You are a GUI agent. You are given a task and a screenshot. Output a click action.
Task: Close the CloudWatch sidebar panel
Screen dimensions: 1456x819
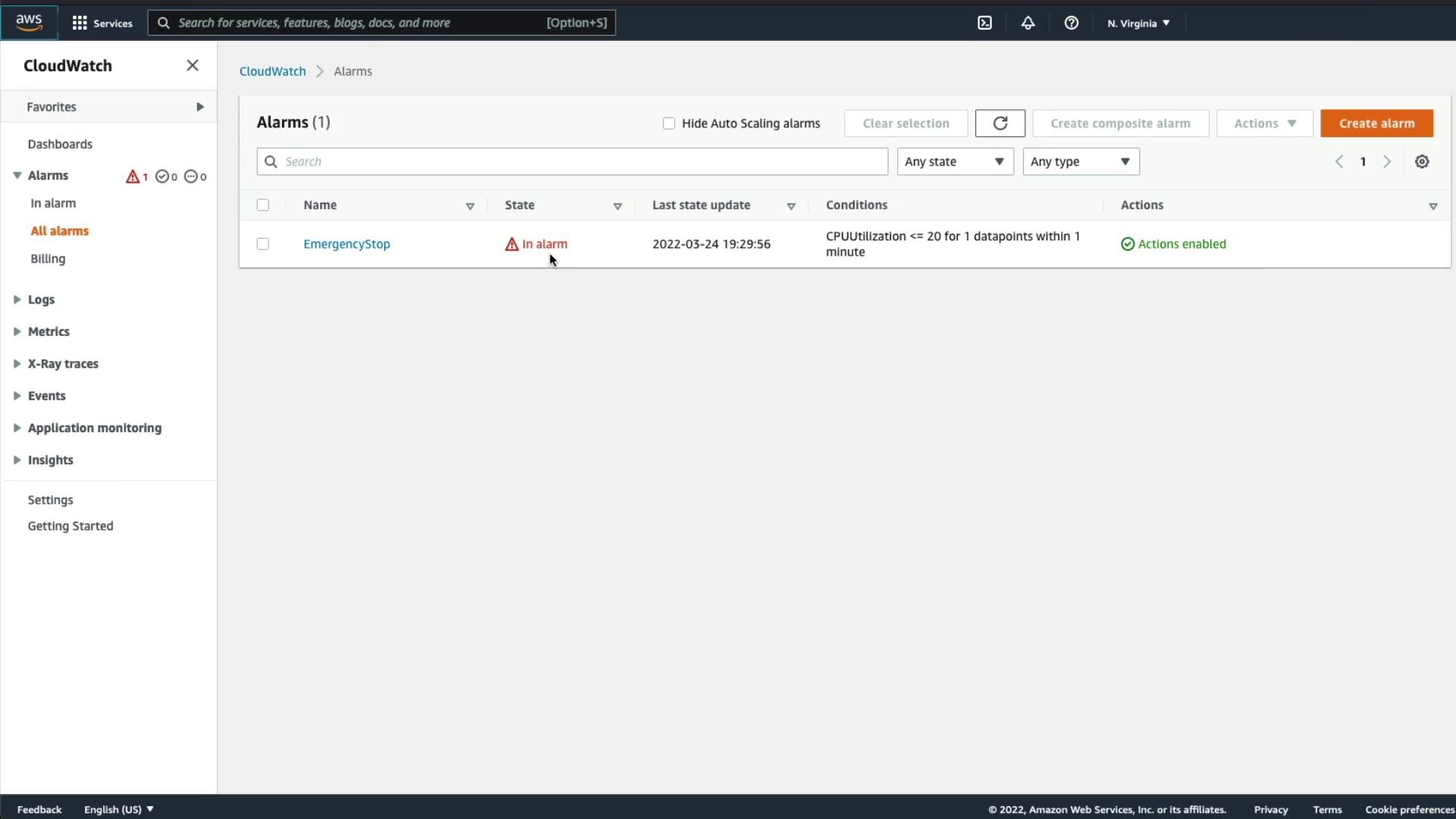(x=193, y=65)
